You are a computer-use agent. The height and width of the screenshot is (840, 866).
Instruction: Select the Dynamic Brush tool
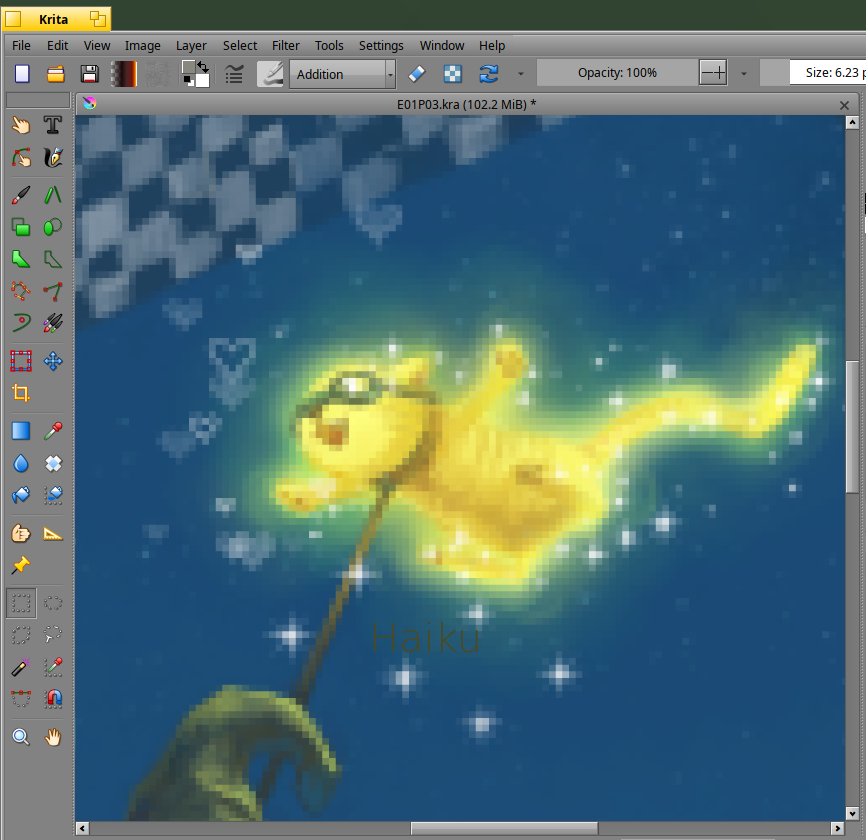21,323
